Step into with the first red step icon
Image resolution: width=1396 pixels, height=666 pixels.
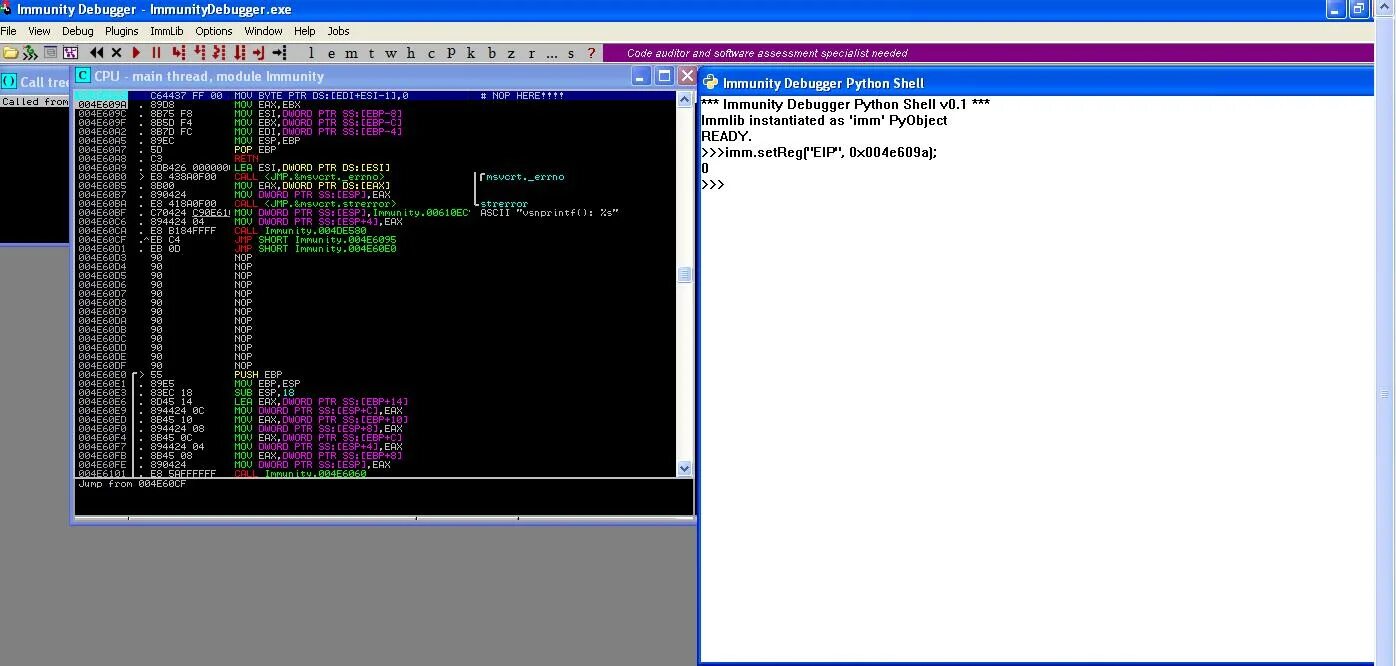coord(178,53)
